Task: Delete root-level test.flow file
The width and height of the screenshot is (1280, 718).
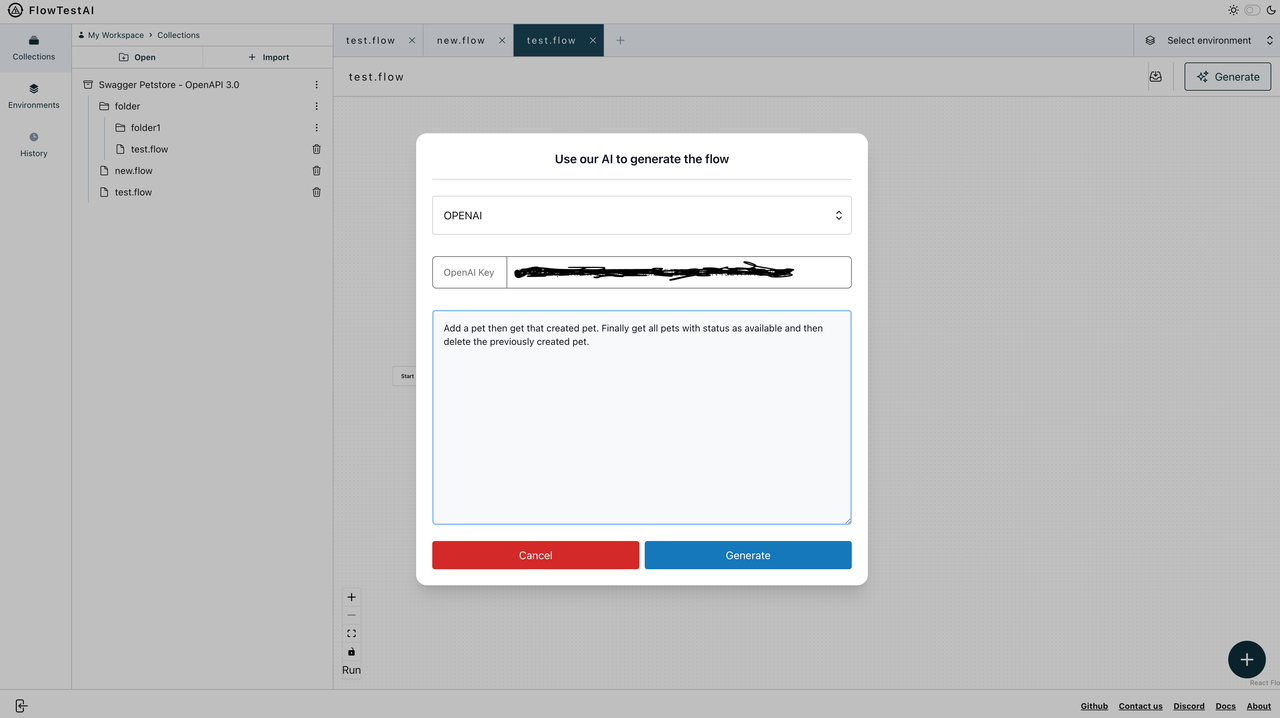Action: click(317, 192)
